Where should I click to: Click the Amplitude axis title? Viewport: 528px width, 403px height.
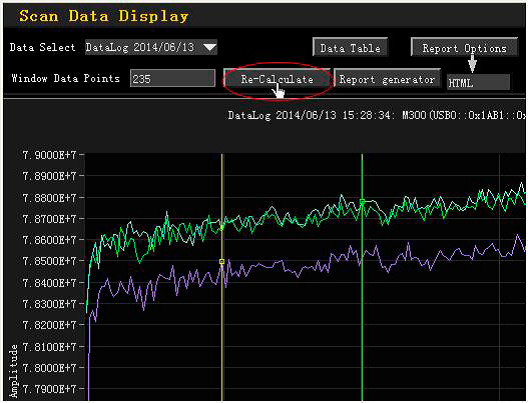(13, 370)
